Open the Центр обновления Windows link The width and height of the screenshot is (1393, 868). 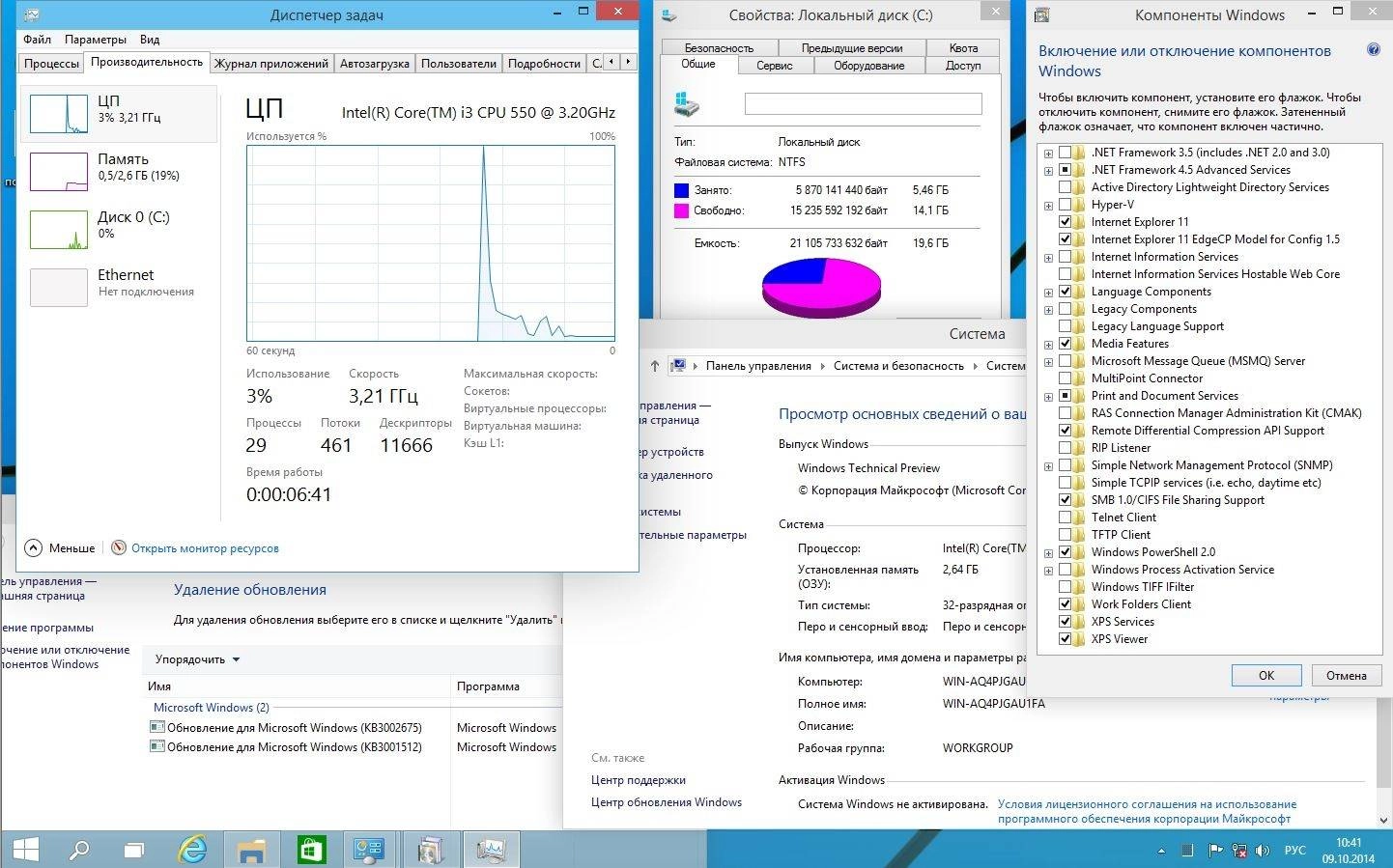point(667,802)
